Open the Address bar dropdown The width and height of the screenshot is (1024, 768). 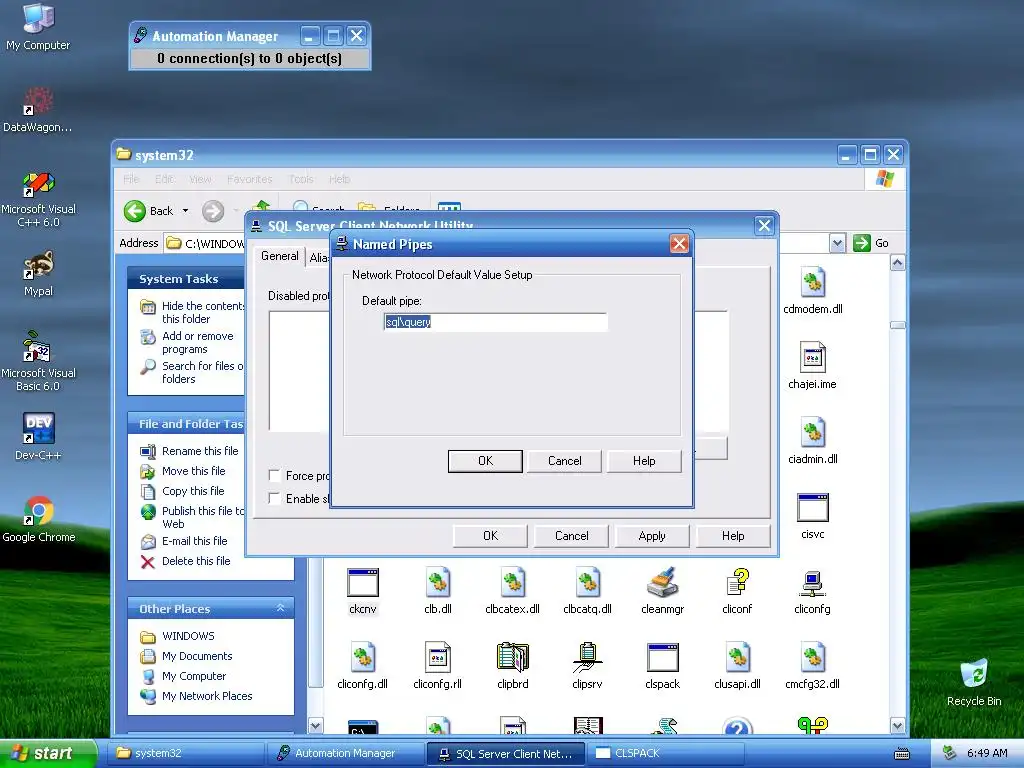pos(837,243)
